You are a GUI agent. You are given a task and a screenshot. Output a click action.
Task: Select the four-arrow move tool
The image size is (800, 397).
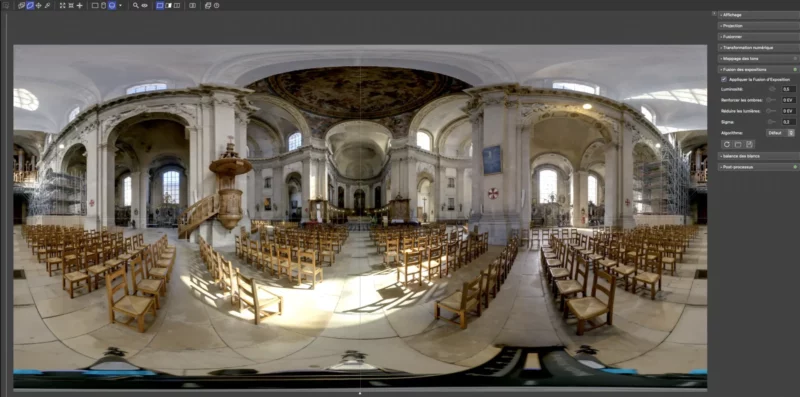tap(38, 6)
